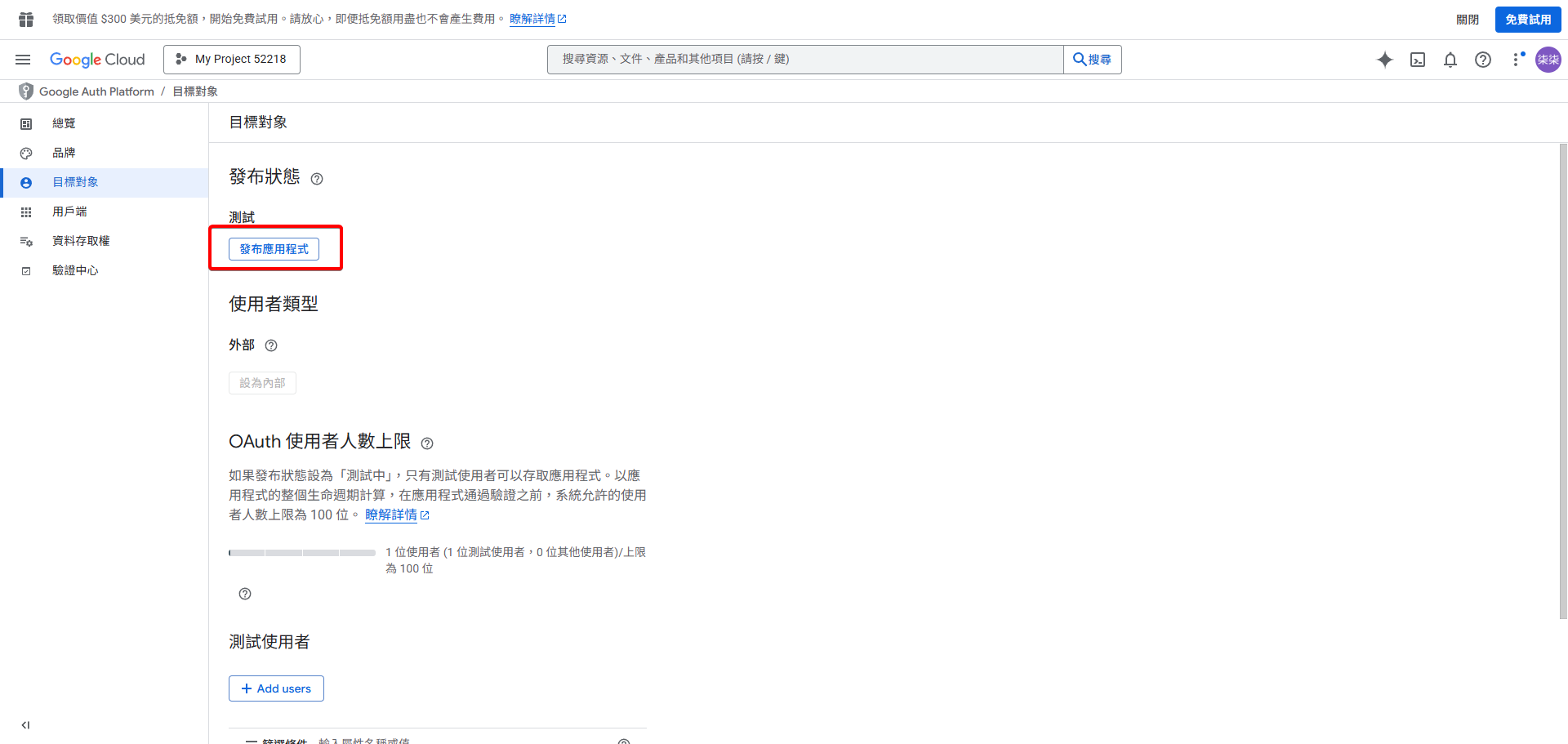The image size is (1568, 744).
Task: Open the Google apps grid launcher
Action: (24, 18)
